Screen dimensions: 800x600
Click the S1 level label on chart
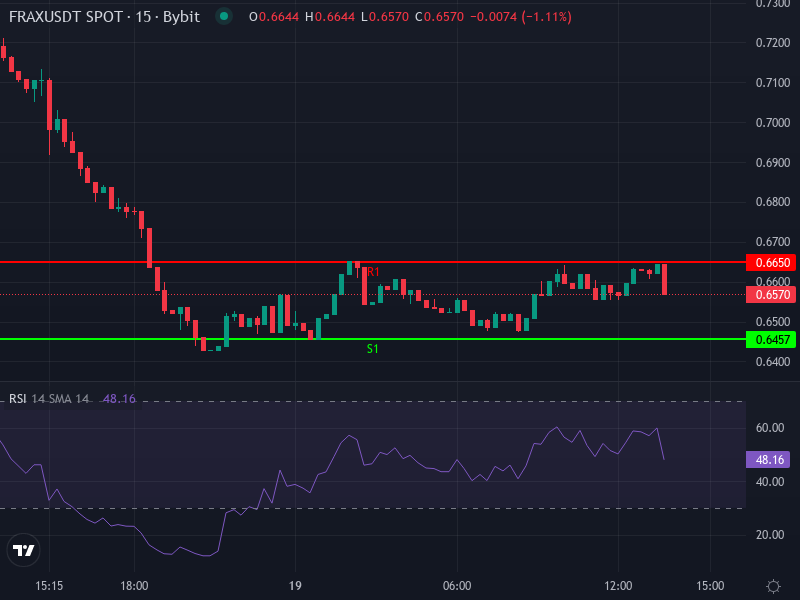coord(373,347)
